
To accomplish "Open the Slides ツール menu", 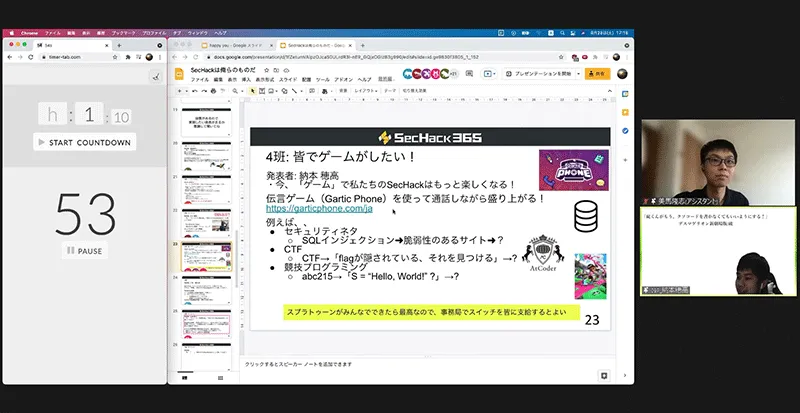I will pos(323,80).
